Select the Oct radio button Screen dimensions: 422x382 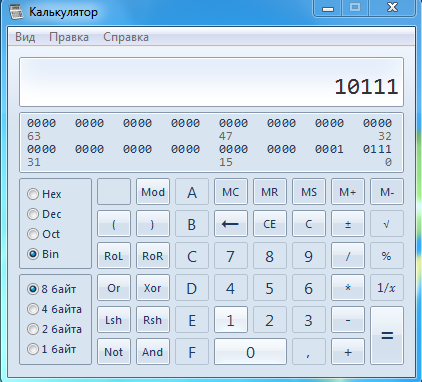tap(43, 234)
